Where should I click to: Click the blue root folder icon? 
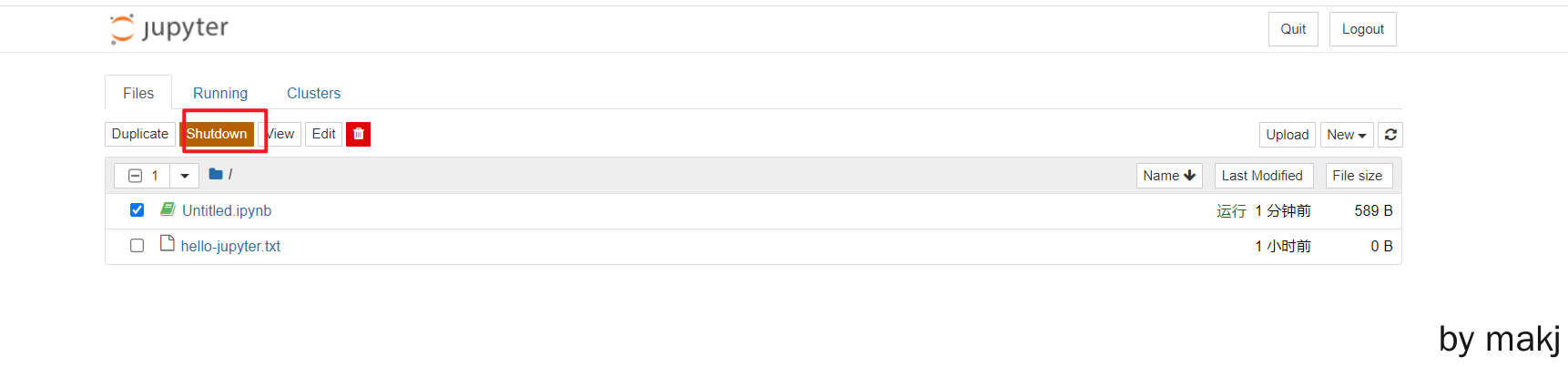(216, 174)
